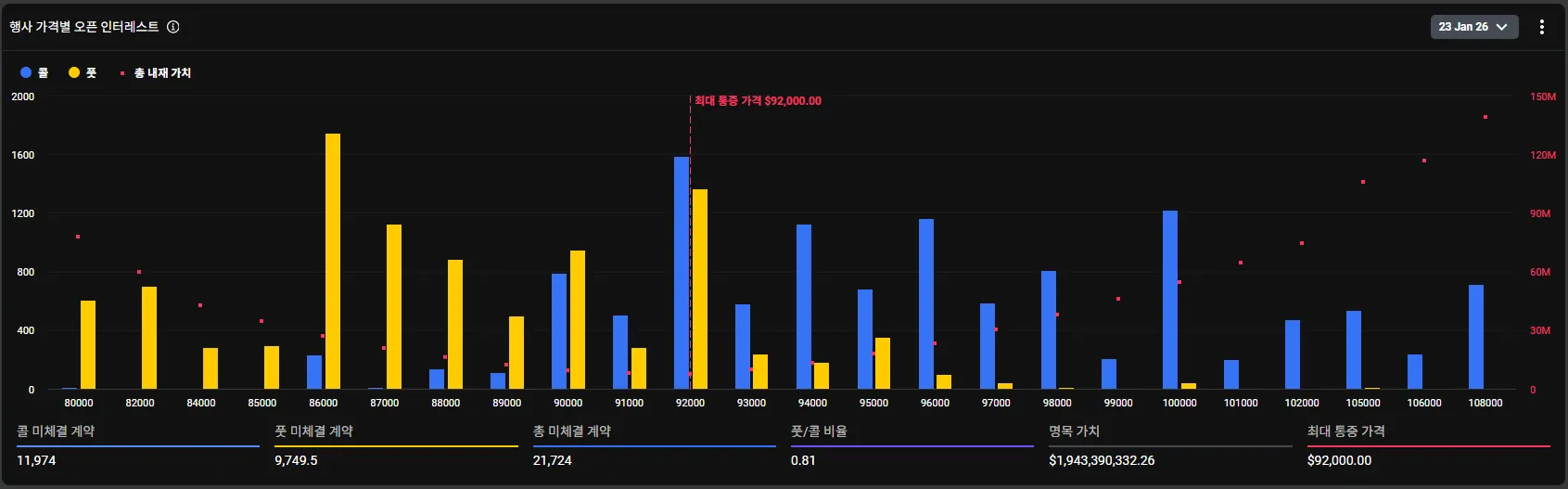Click the 최대 통증 가격 $92,000.00 marker label
1568x489 pixels.
click(758, 101)
